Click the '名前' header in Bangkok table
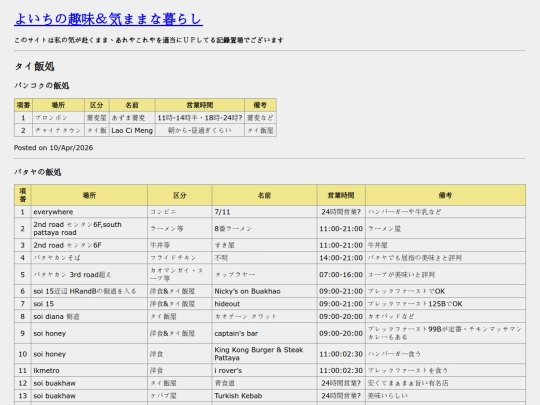This screenshot has width=540, height=405. [132, 105]
